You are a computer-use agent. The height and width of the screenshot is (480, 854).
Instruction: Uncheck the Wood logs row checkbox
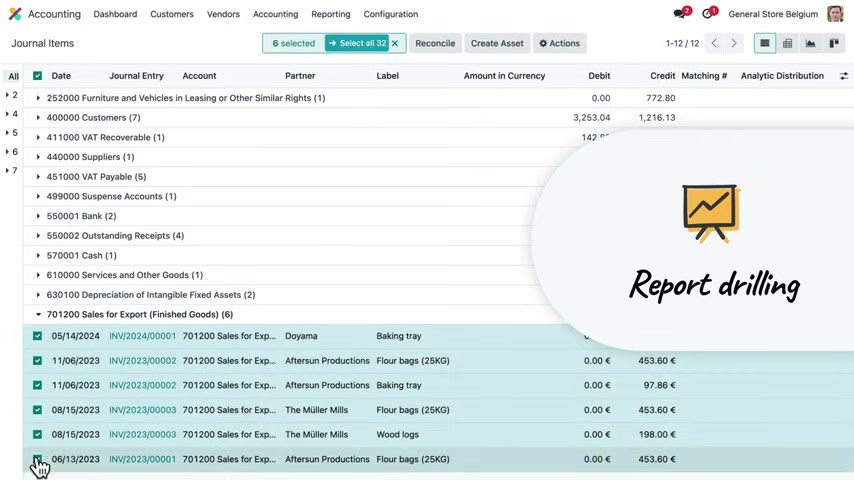[x=37, y=434]
